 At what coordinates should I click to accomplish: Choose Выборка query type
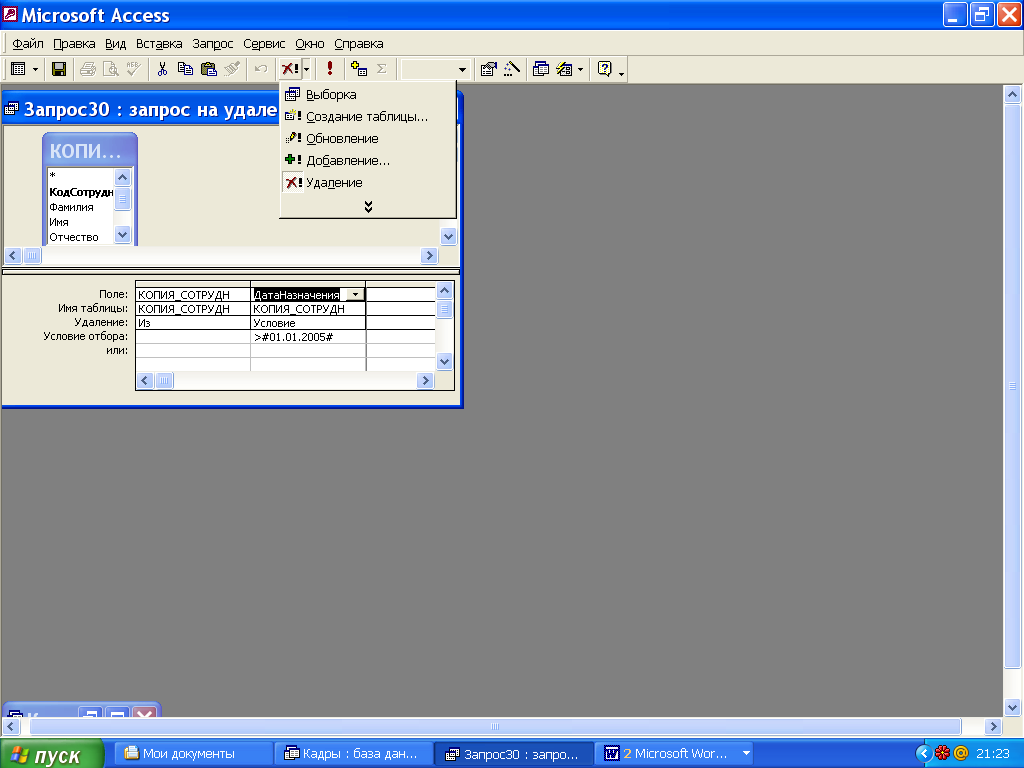pos(368,95)
